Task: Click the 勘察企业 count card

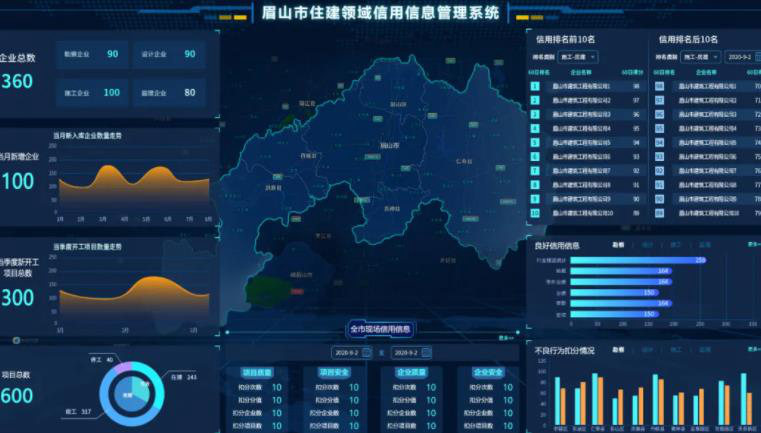Action: pos(91,54)
